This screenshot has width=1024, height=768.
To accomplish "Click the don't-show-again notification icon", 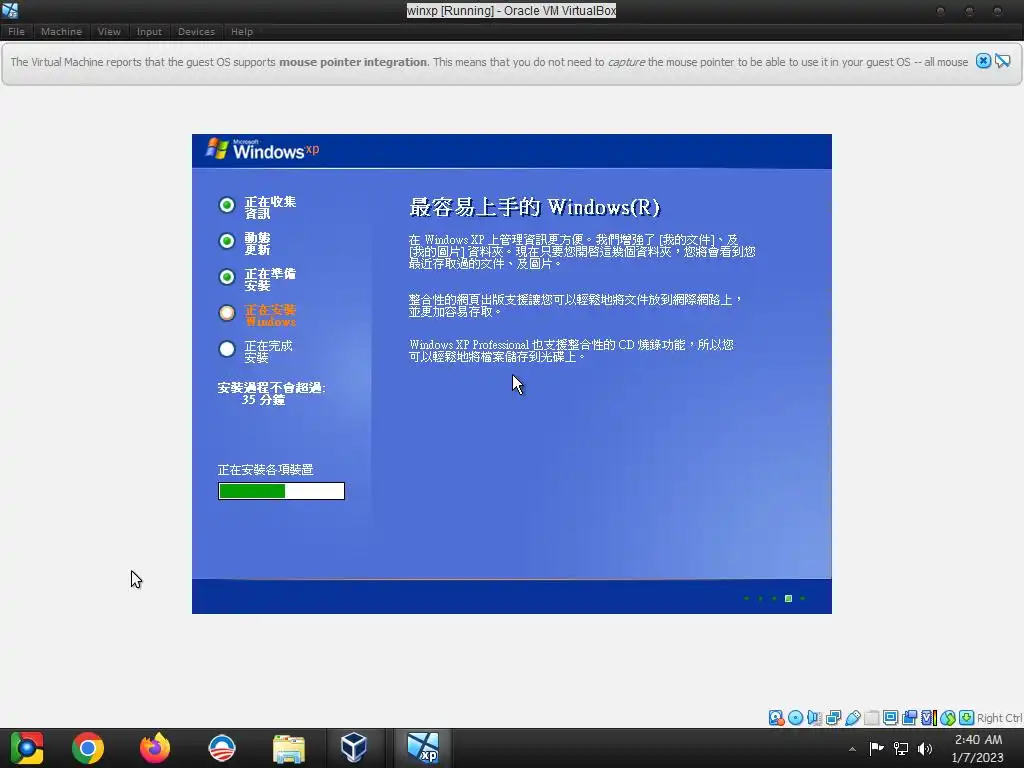I will click(x=1002, y=61).
